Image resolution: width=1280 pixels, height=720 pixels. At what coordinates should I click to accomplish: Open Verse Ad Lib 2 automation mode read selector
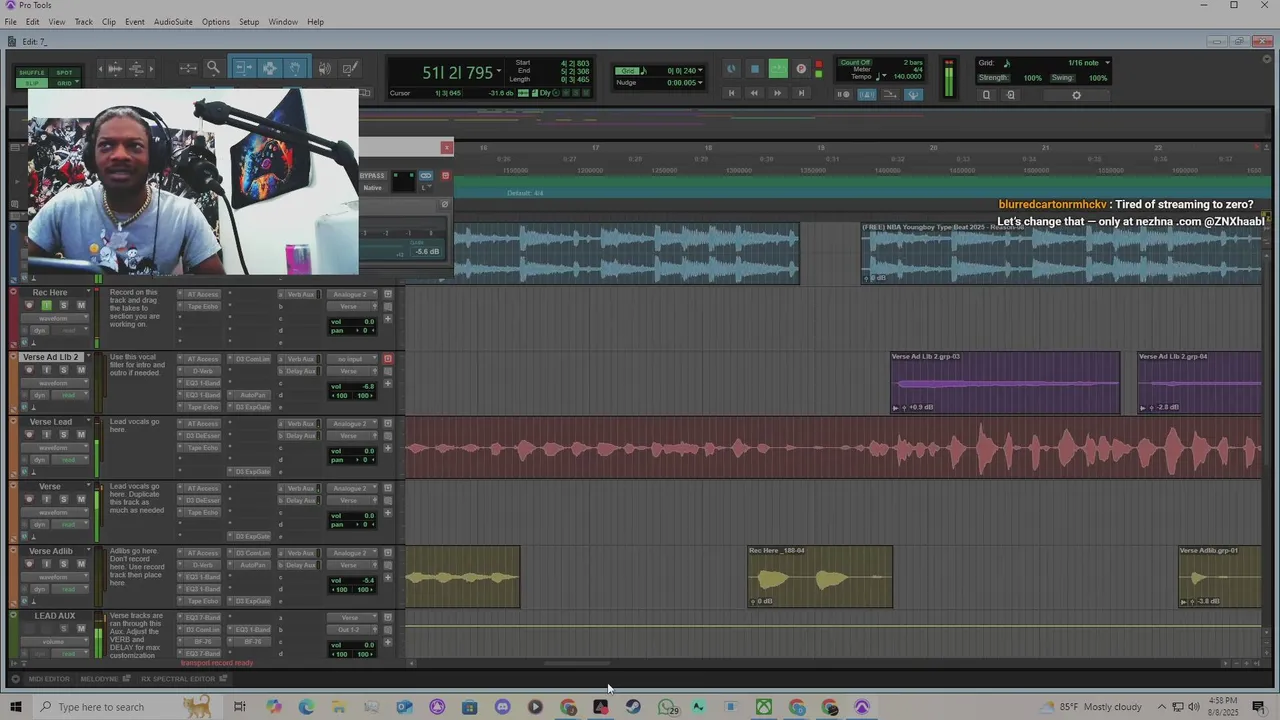(x=69, y=395)
